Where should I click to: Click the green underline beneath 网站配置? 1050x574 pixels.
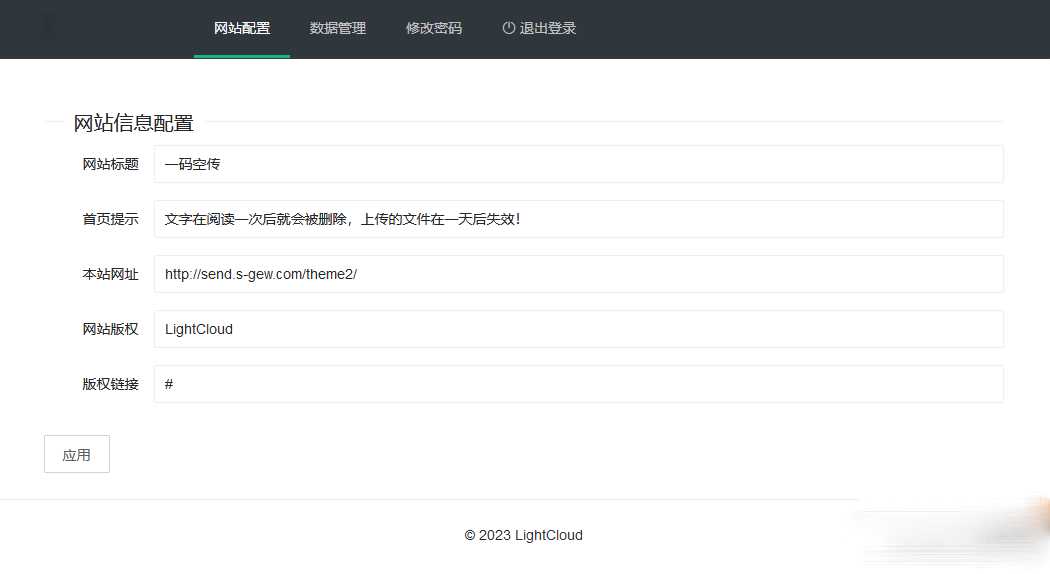242,56
